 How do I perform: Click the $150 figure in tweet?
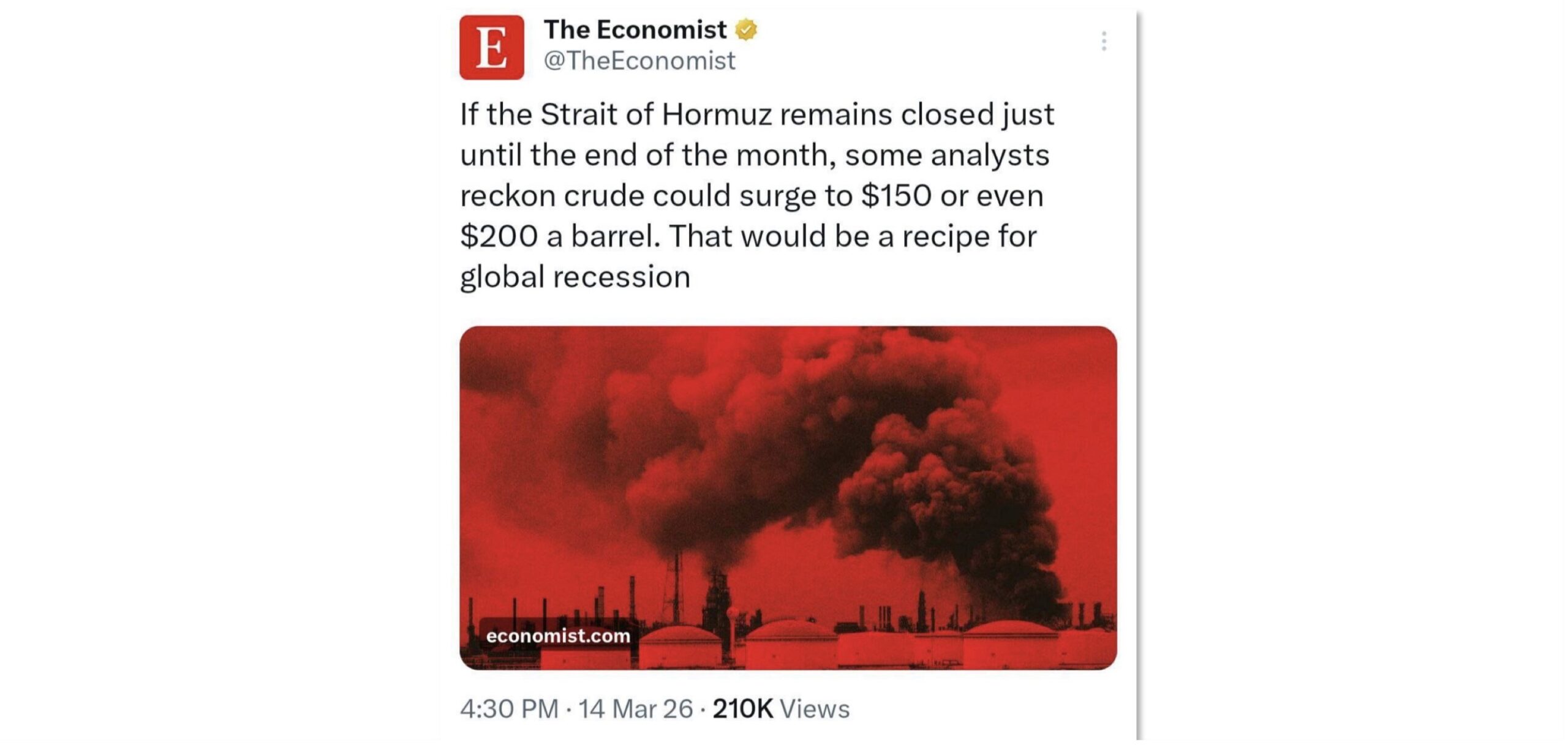click(896, 196)
